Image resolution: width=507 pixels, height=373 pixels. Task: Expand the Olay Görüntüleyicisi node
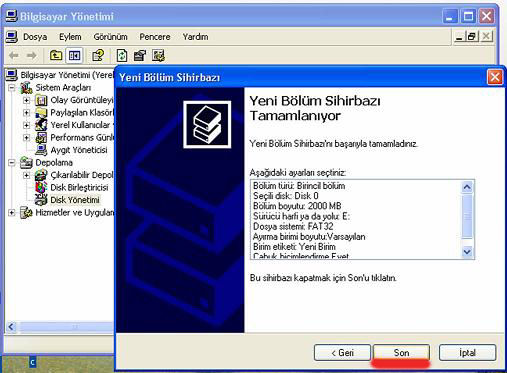pyautogui.click(x=27, y=100)
